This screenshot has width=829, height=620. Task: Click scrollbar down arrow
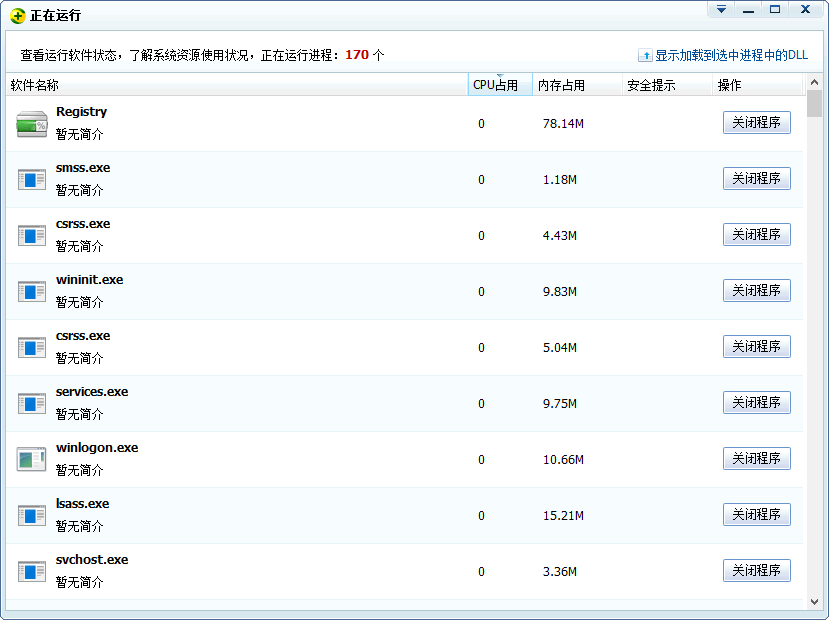pyautogui.click(x=814, y=602)
